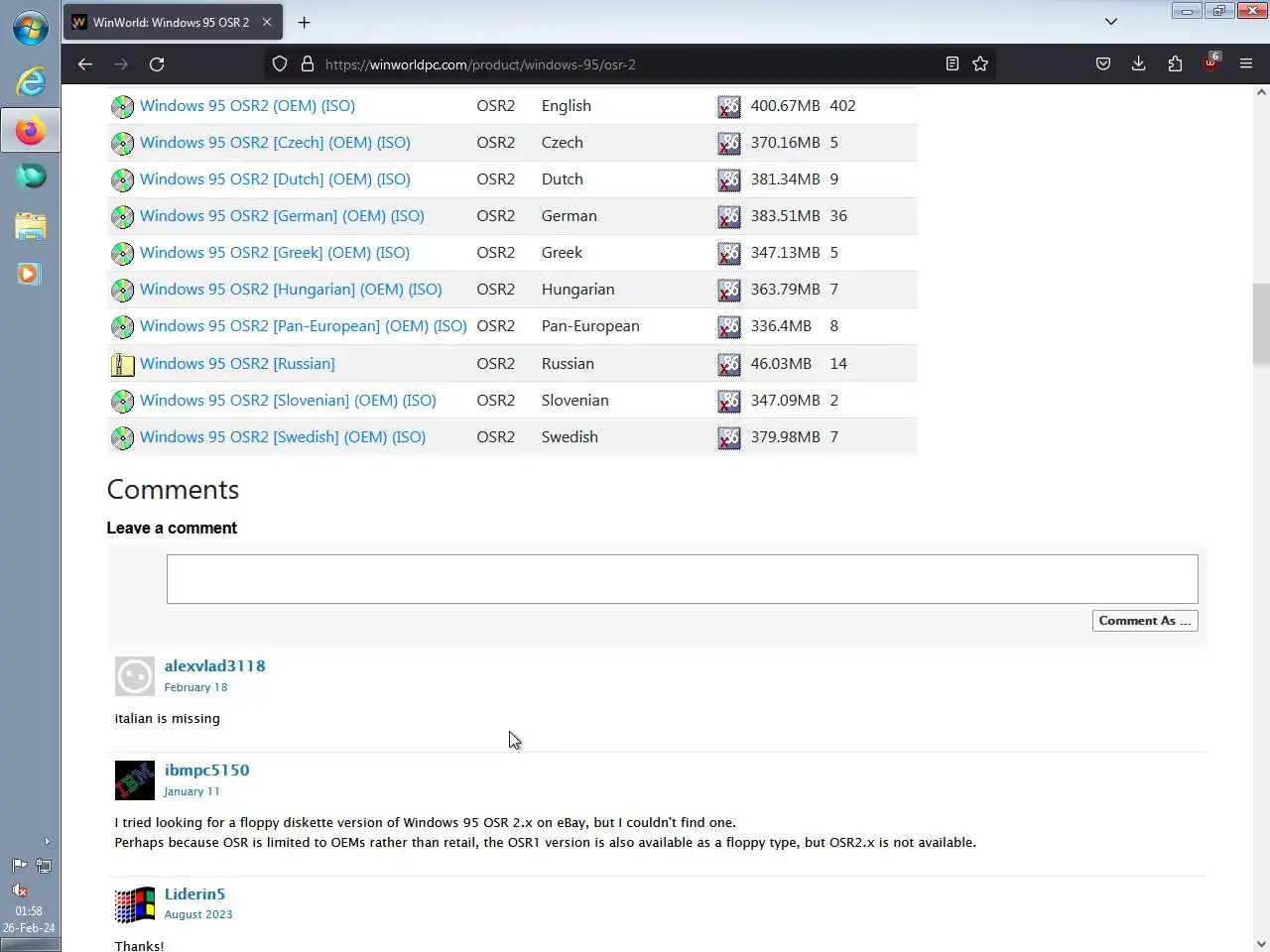This screenshot has width=1270, height=952.
Task: Select the WinWorld: Windows 95 OSR 2 tab
Action: point(172,22)
